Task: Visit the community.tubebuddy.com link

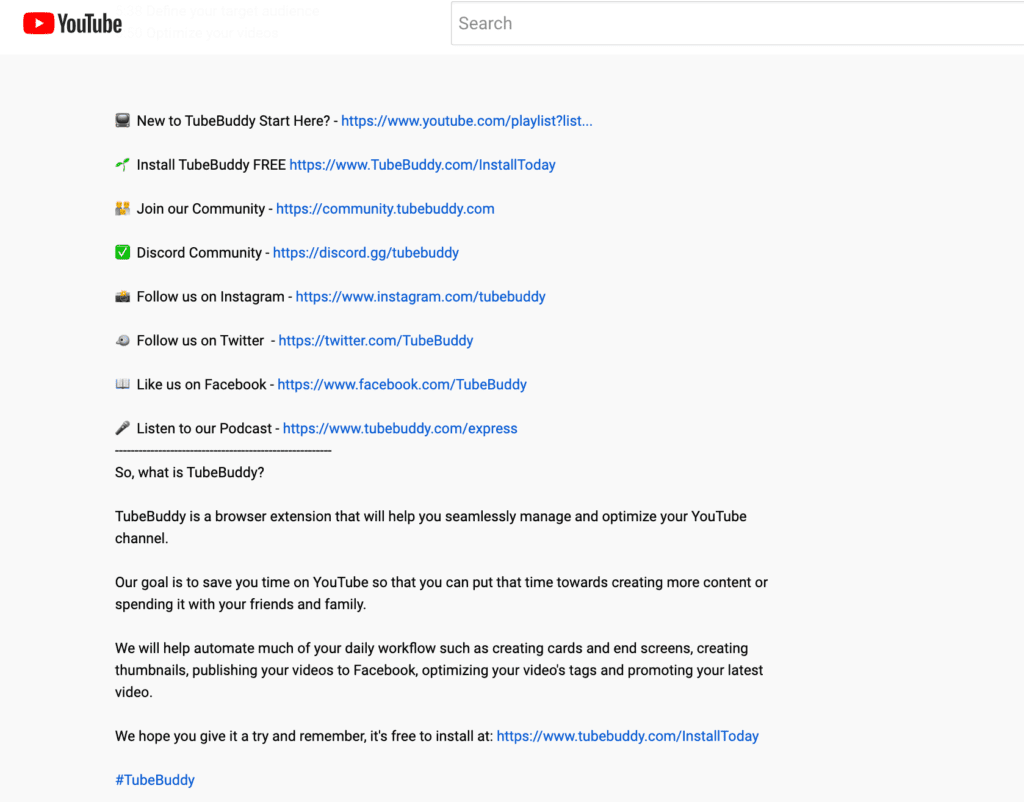Action: 385,209
